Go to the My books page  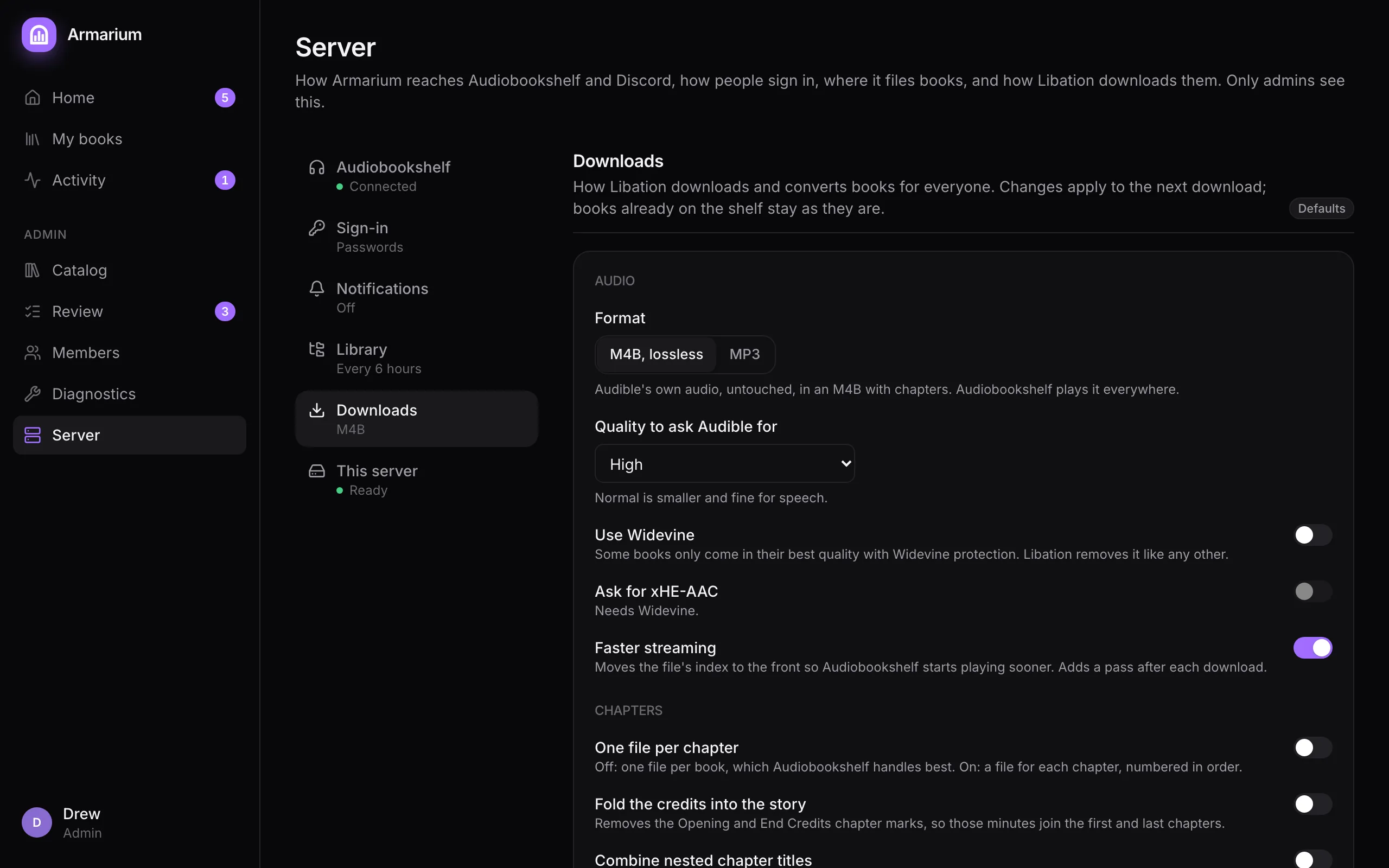pyautogui.click(x=129, y=139)
